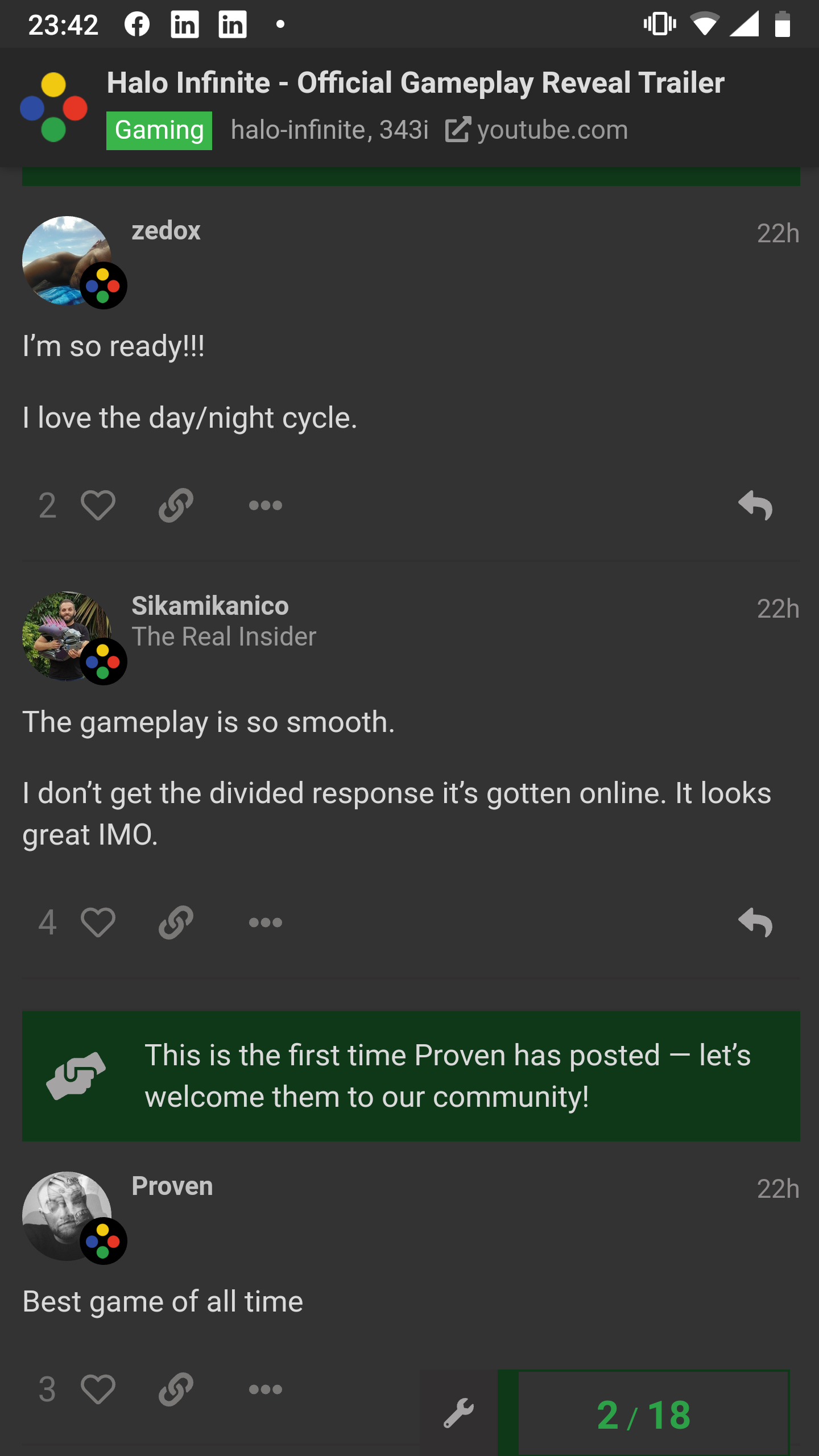Show more actions on zedox's post
Viewport: 819px width, 1456px height.
pyautogui.click(x=265, y=505)
